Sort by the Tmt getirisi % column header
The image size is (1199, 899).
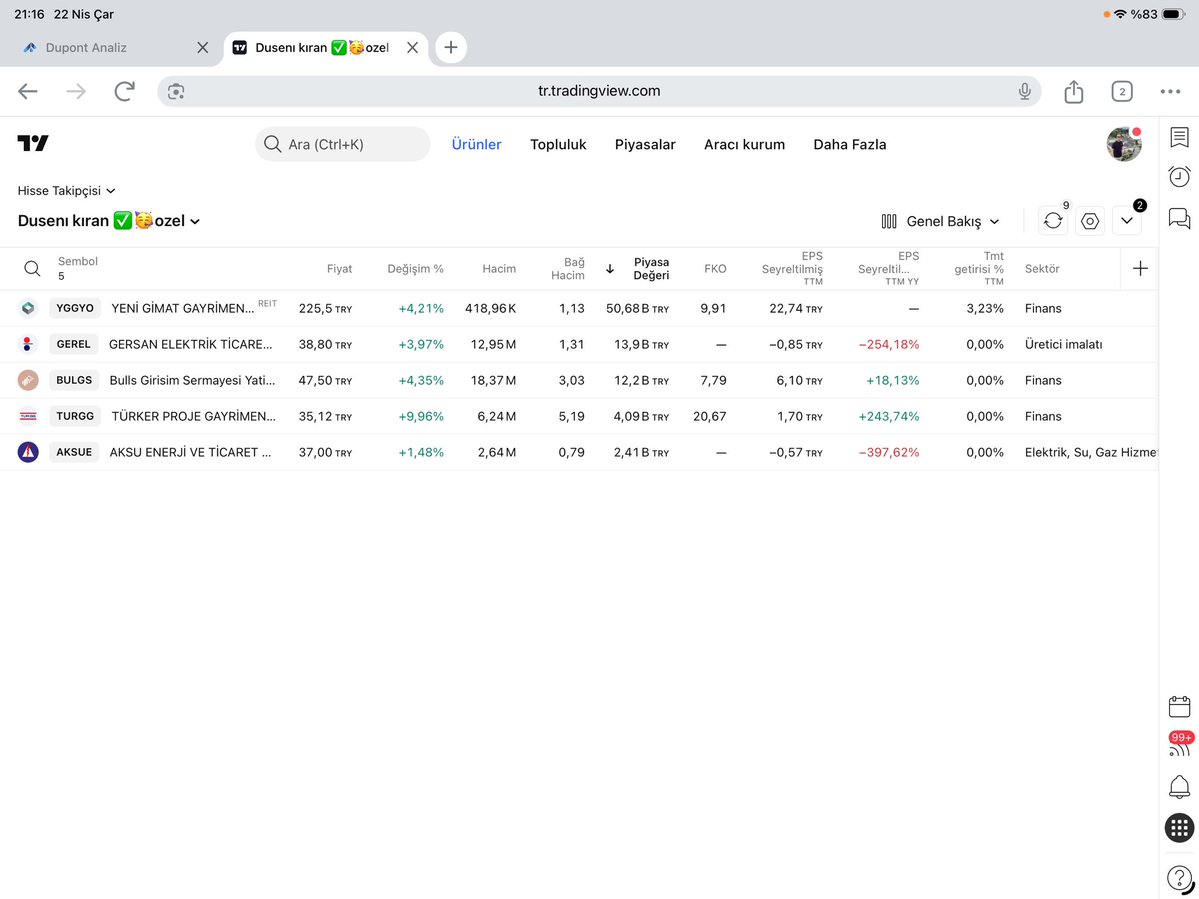[x=979, y=268]
